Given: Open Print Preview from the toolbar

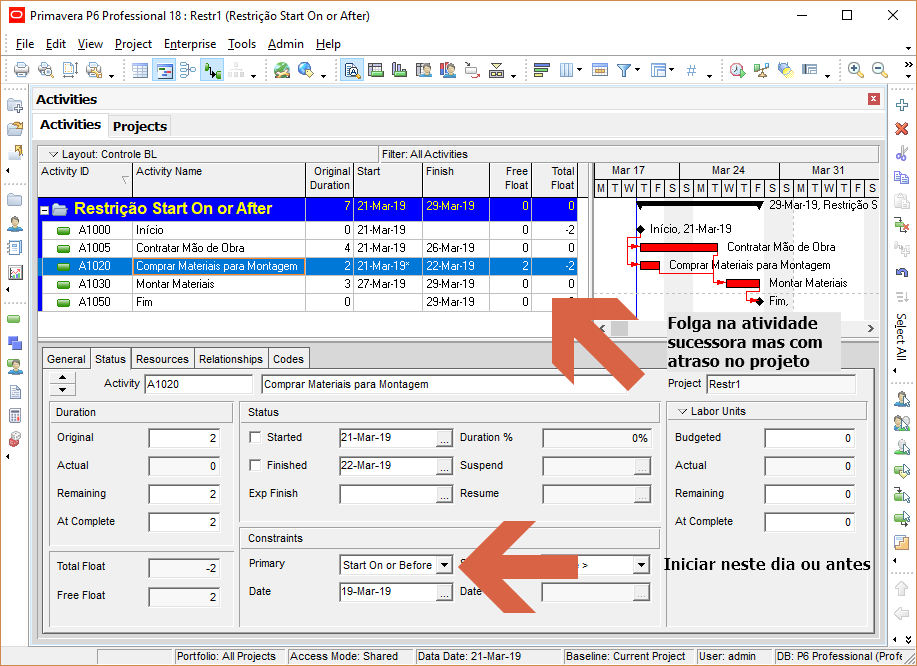Looking at the screenshot, I should 46,70.
